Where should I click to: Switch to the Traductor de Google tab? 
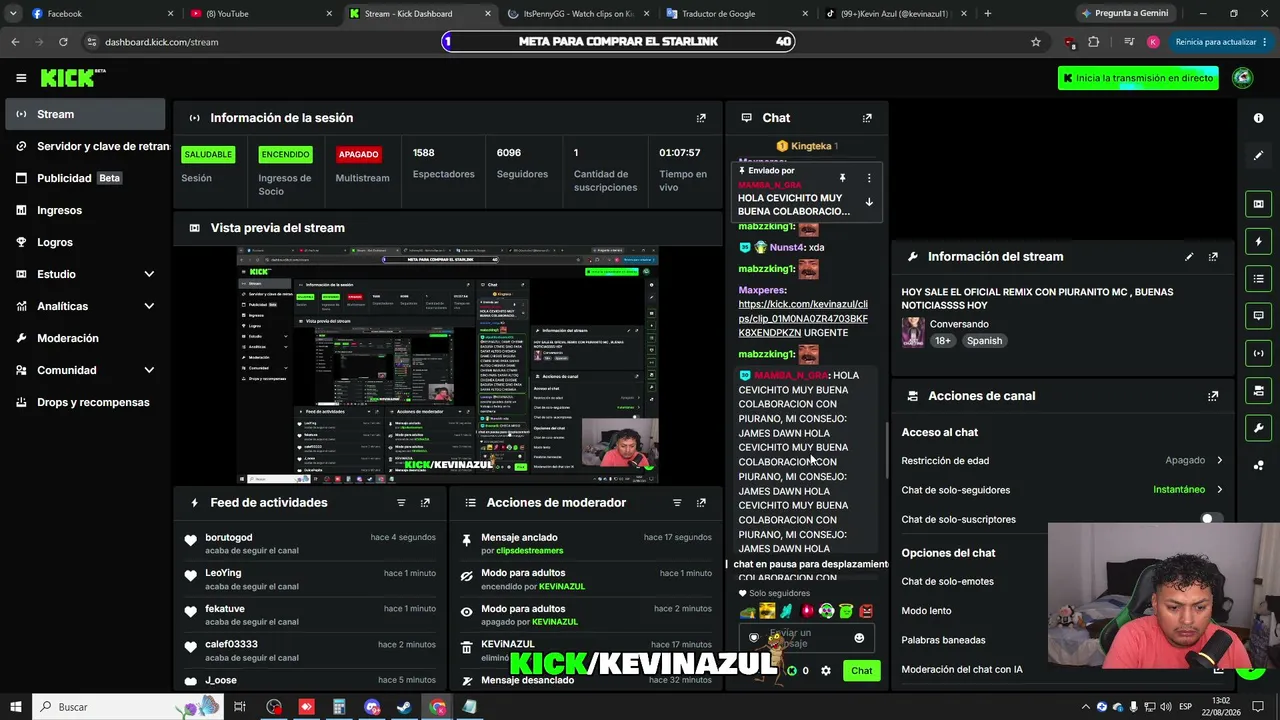[x=736, y=14]
